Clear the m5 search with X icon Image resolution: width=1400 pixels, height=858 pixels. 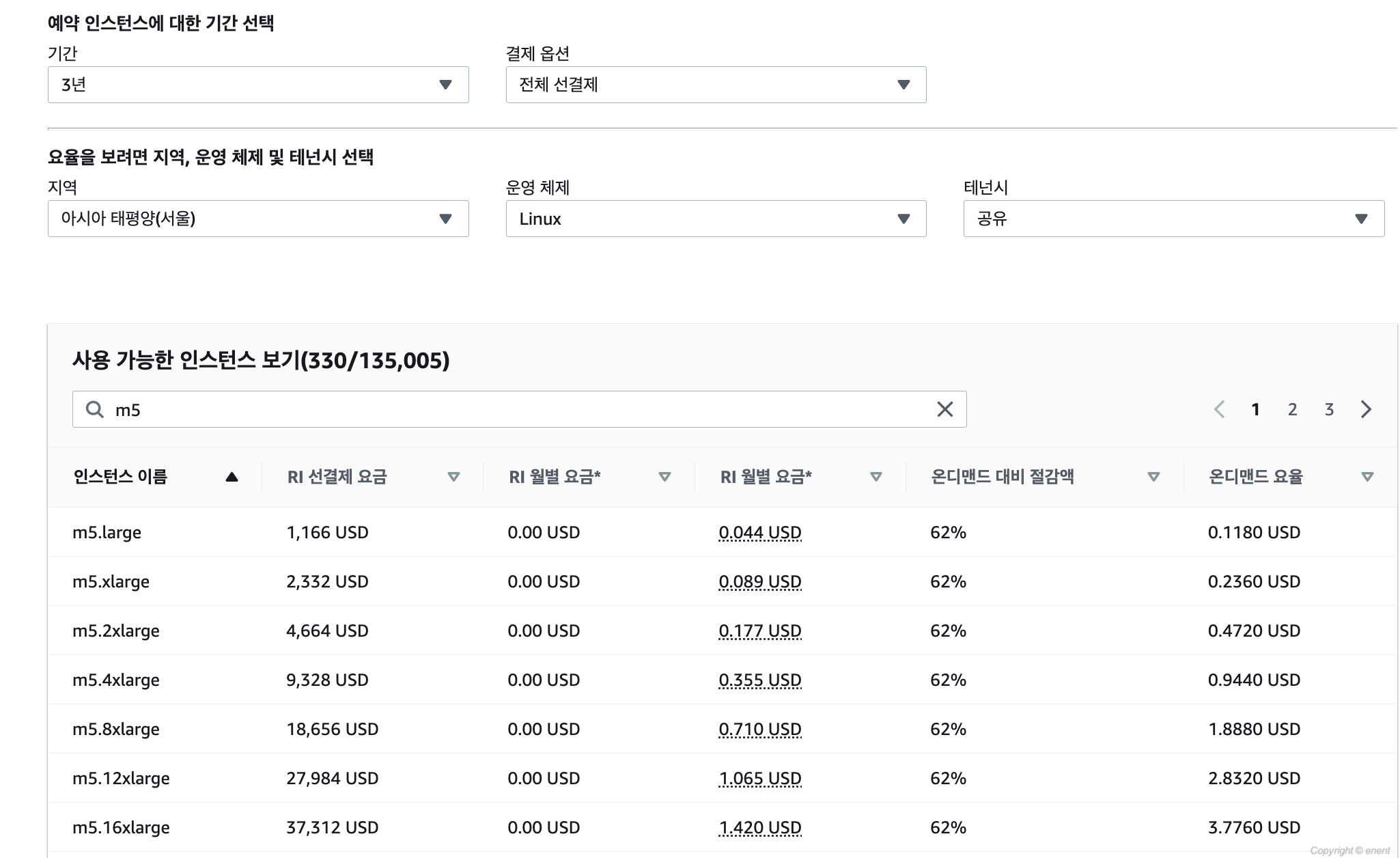pos(944,409)
